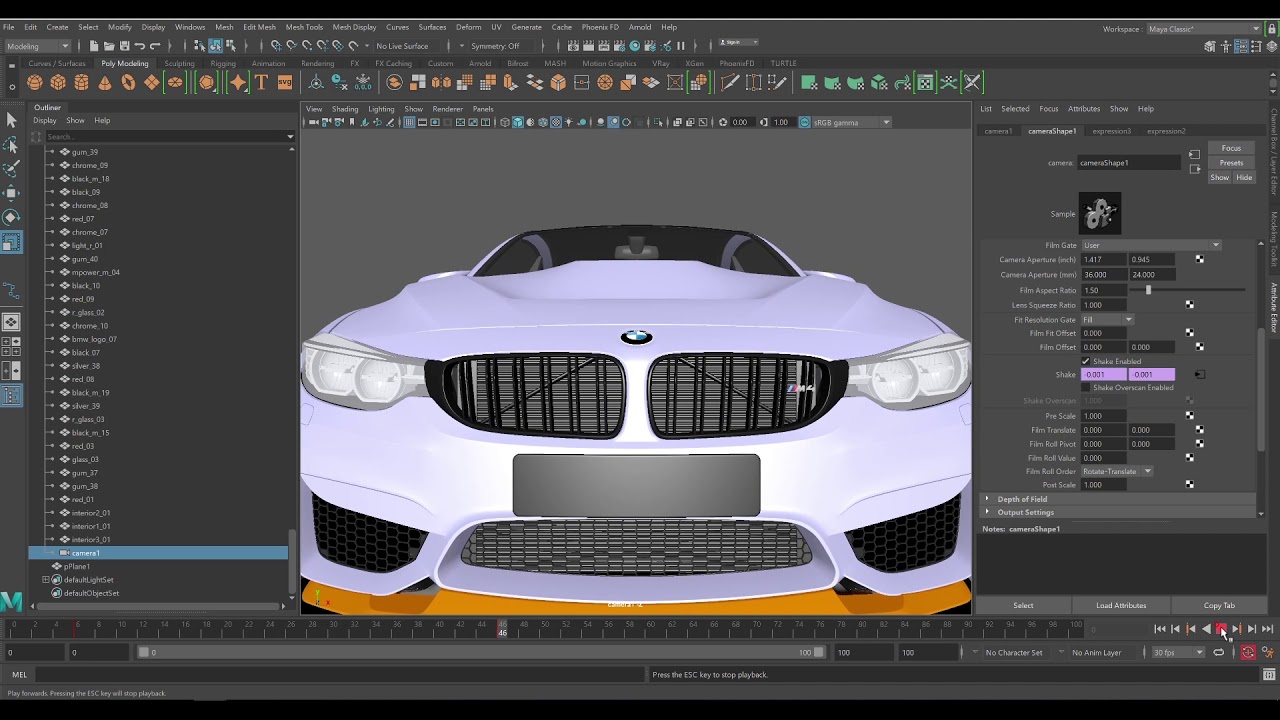This screenshot has width=1280, height=720.
Task: Select pPlane1 in the Outliner
Action: point(77,566)
